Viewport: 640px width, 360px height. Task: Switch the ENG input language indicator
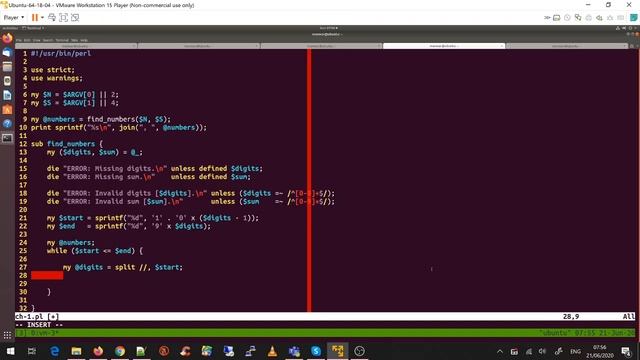(x=576, y=351)
